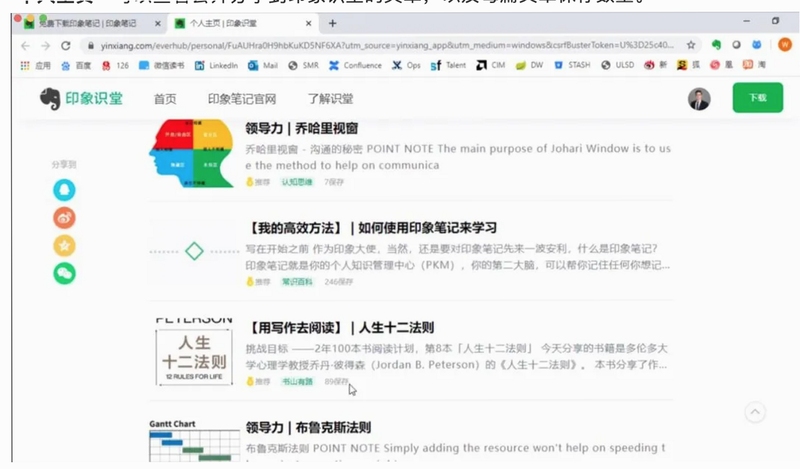Open the Apps shortcut in bookmarks bar
The image size is (800, 469).
[36, 65]
